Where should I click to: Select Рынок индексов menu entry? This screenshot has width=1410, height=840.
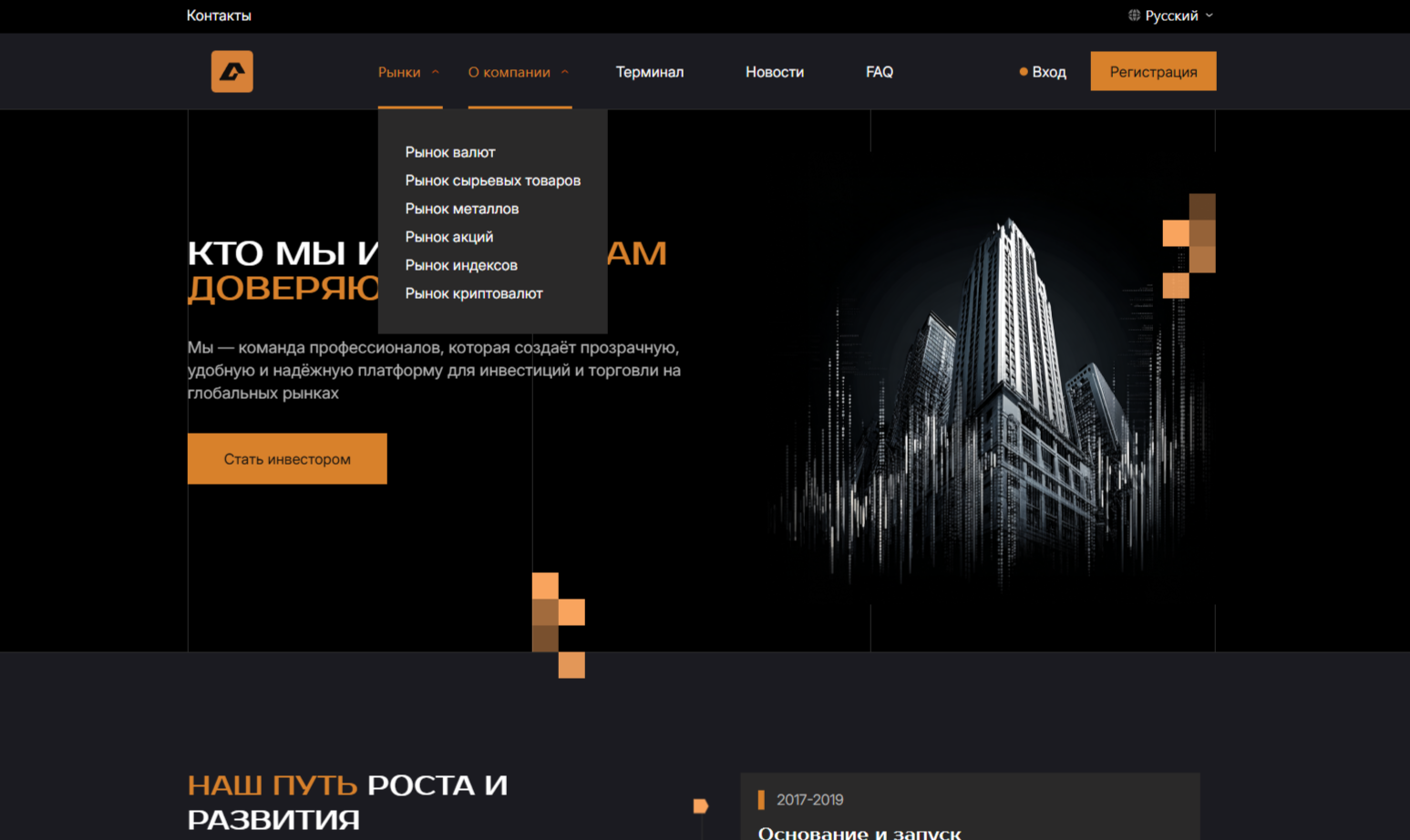[x=461, y=265]
